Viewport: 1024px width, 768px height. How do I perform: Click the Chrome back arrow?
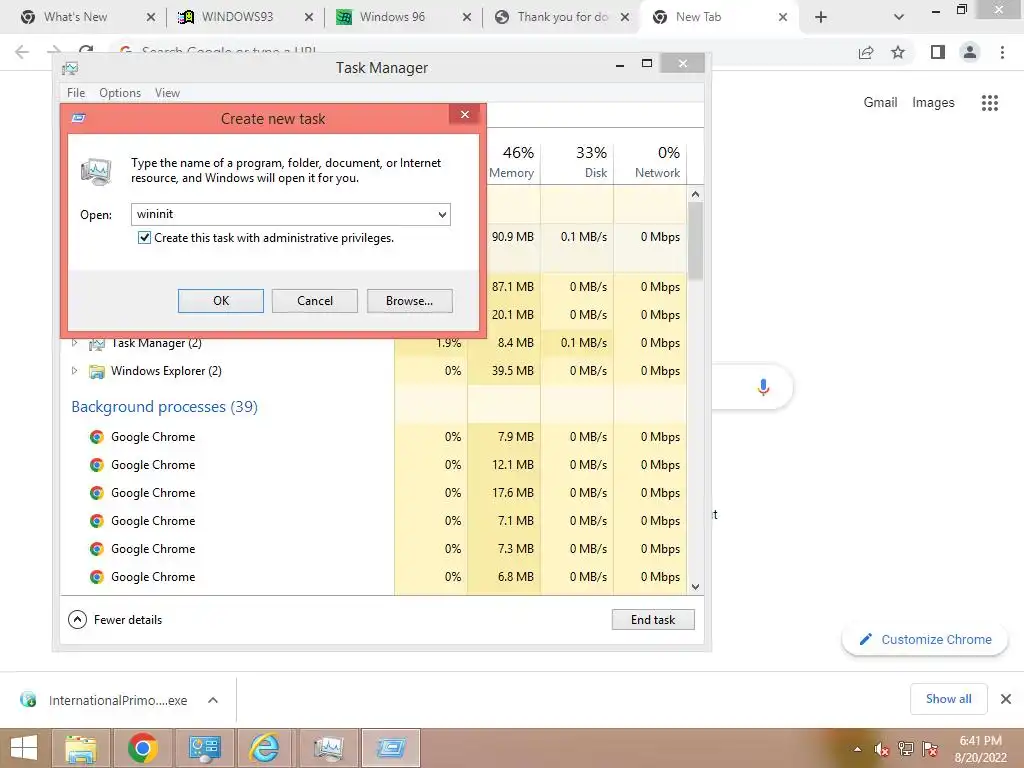(x=22, y=52)
